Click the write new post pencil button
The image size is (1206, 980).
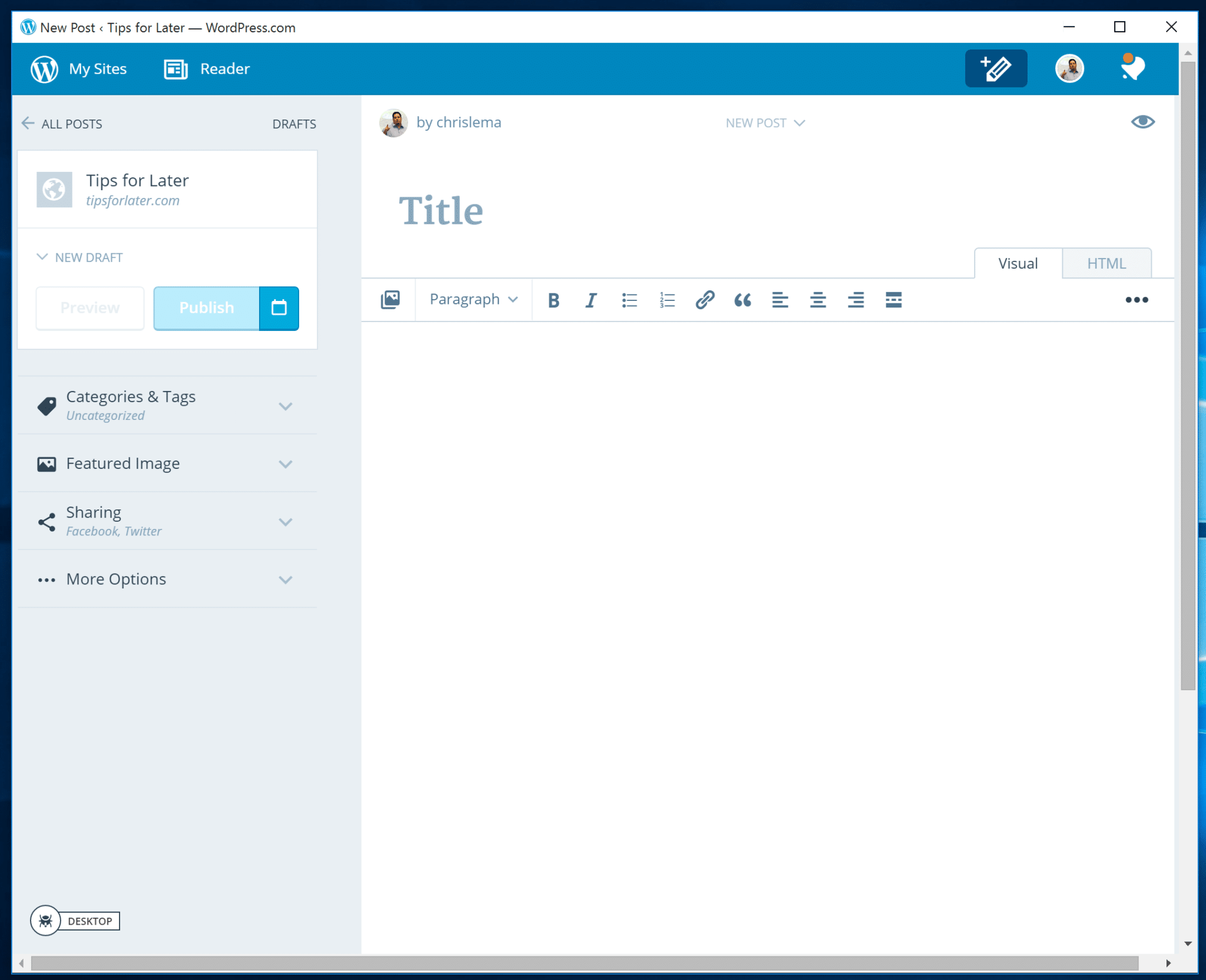(x=996, y=68)
